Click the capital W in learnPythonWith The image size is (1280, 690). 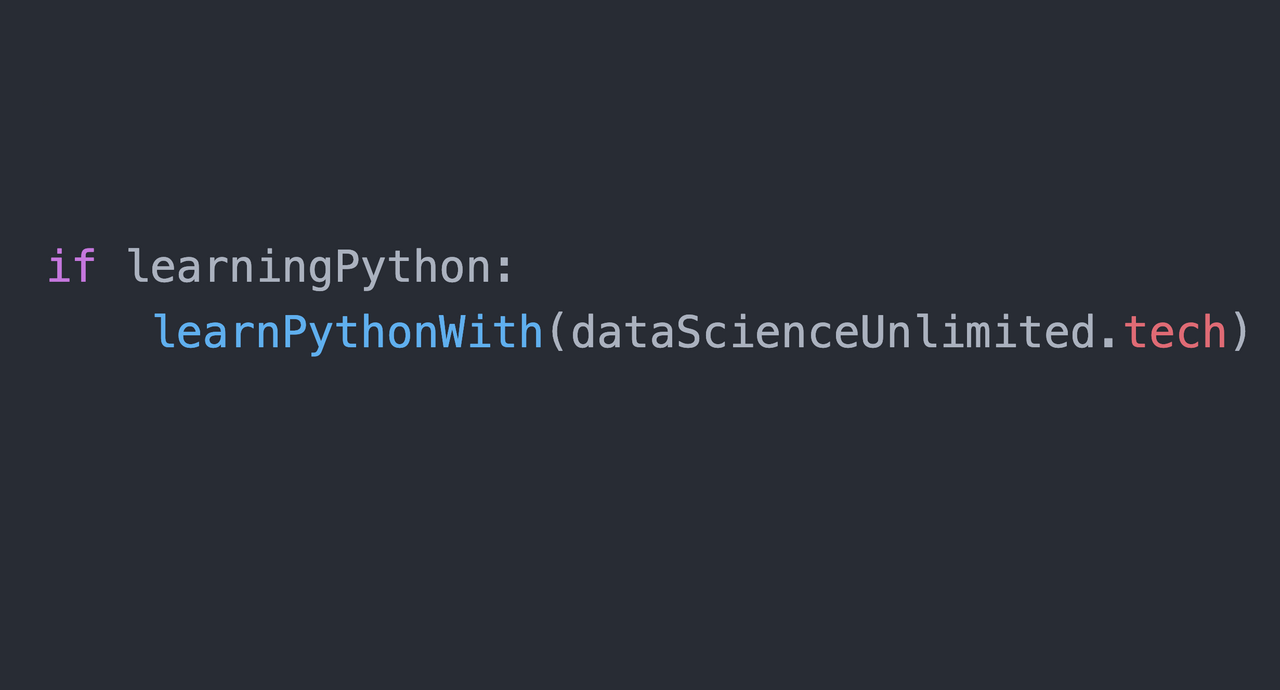[452, 332]
